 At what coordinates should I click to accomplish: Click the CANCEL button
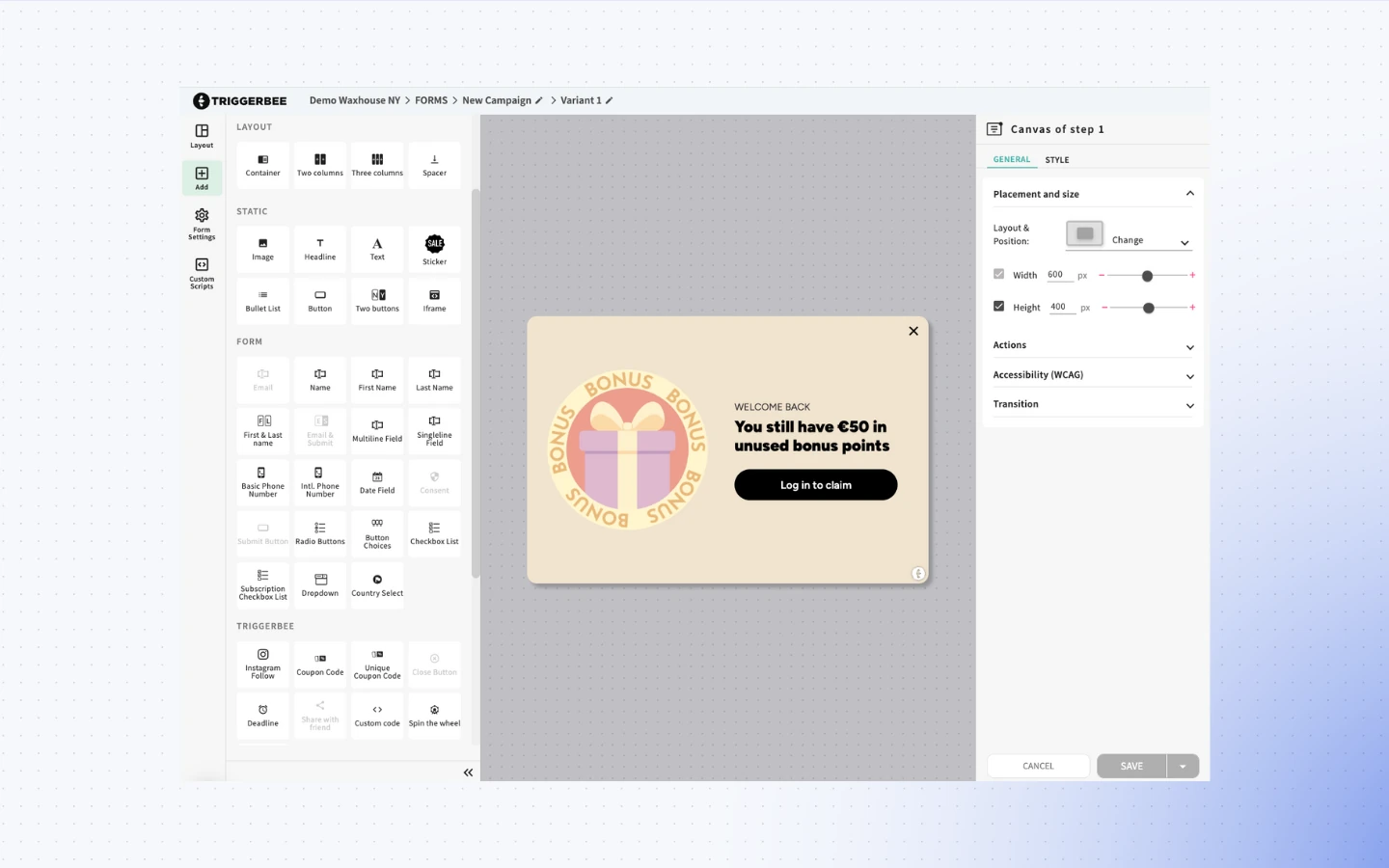(1038, 766)
